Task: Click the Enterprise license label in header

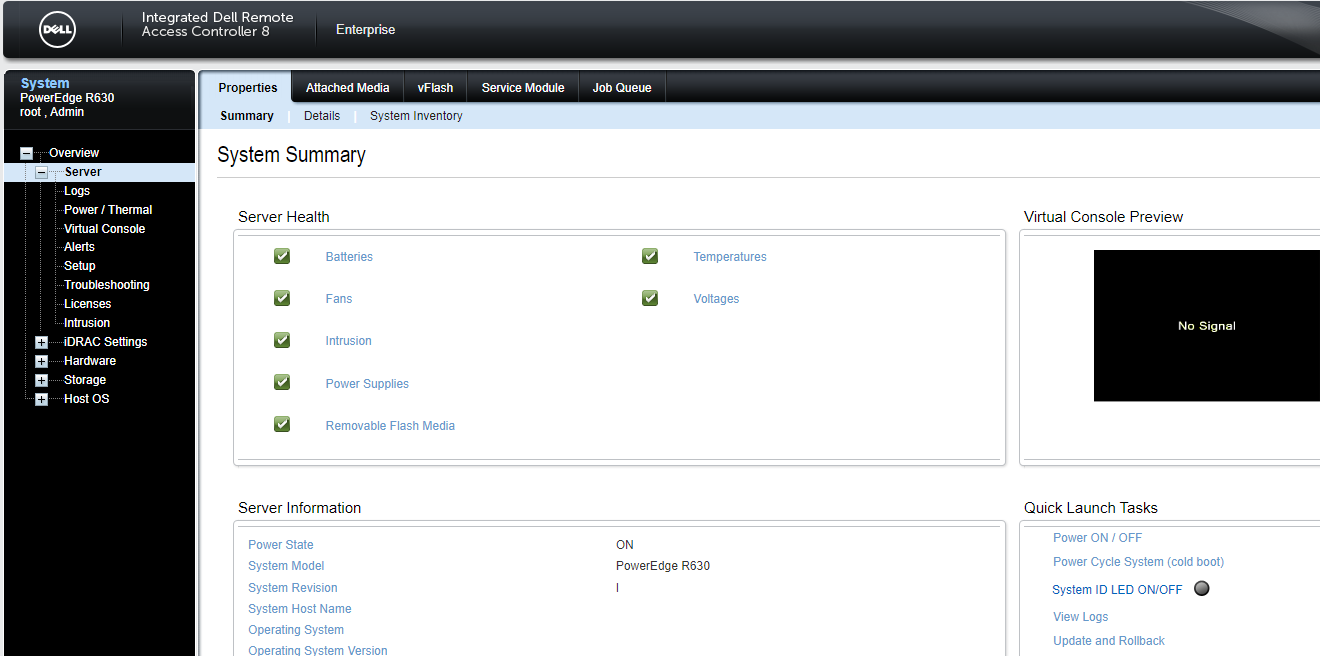Action: tap(365, 30)
